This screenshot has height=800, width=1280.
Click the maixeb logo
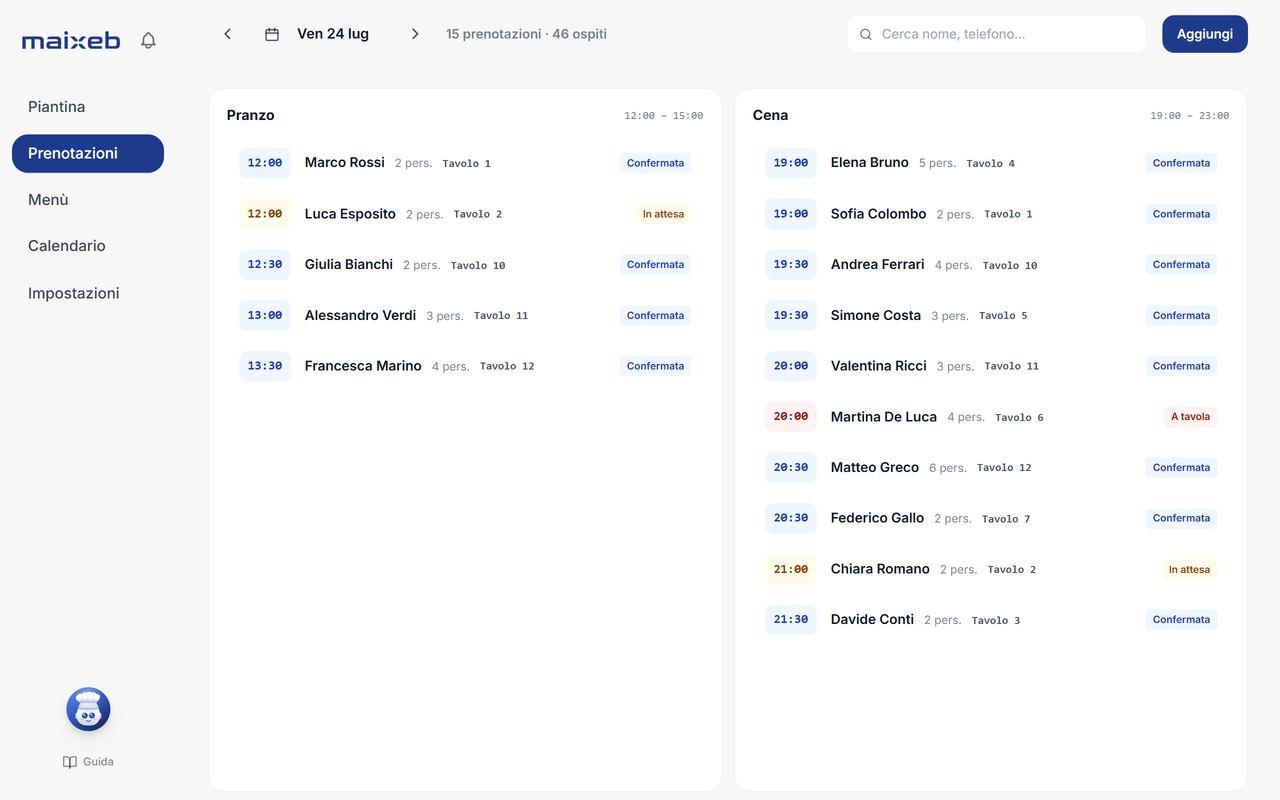tap(71, 41)
